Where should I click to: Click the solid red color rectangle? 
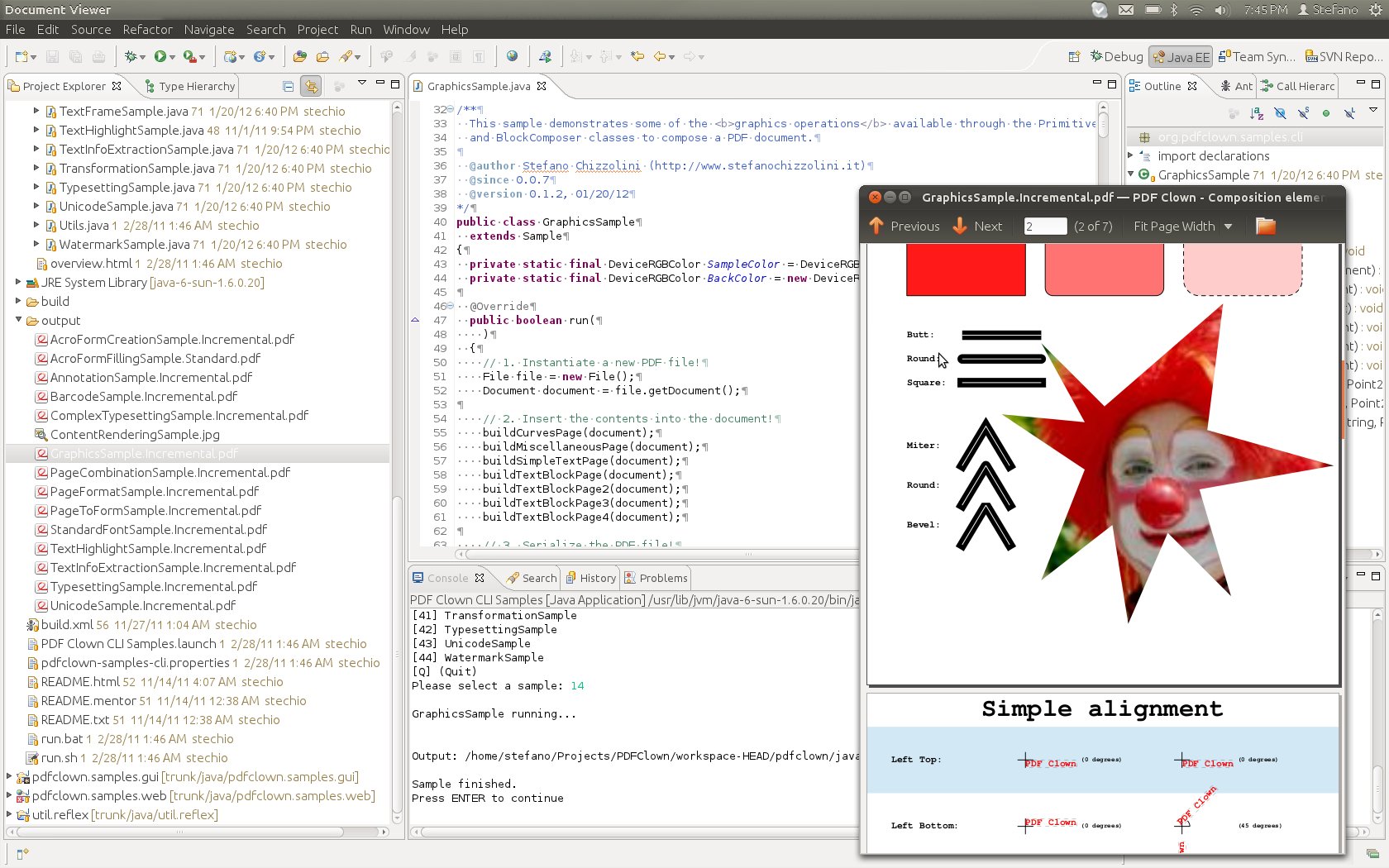(x=966, y=269)
